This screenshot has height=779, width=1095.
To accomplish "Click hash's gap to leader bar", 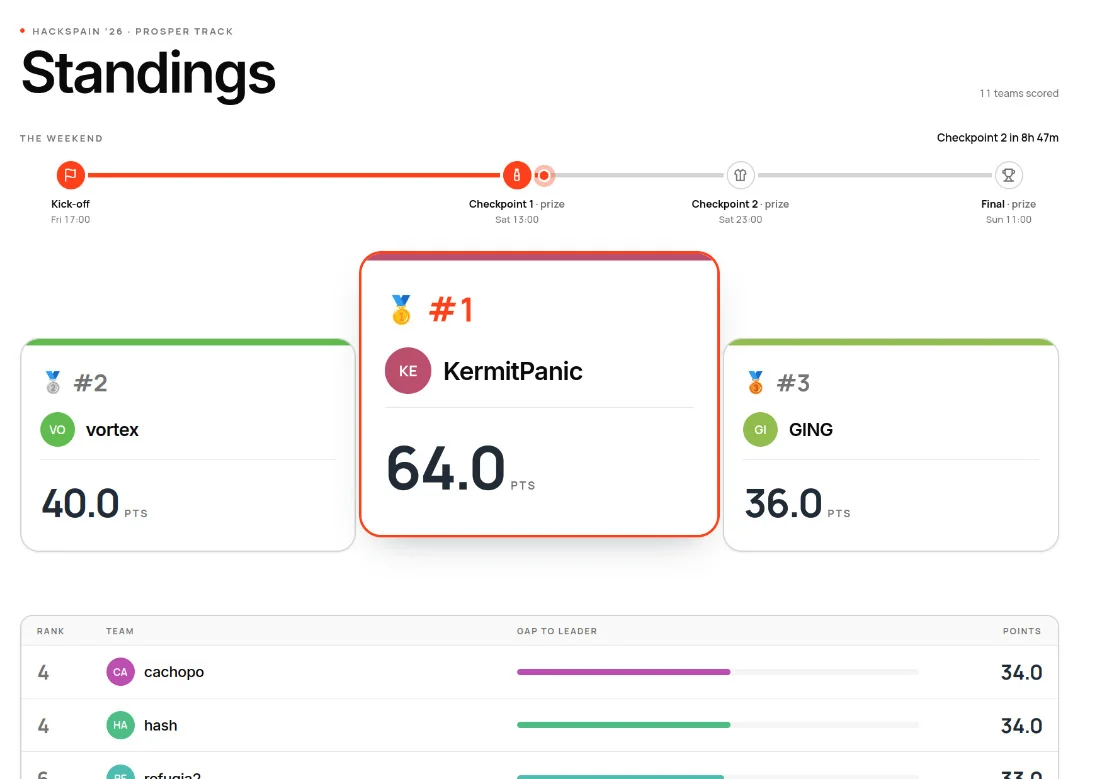I will (717, 725).
